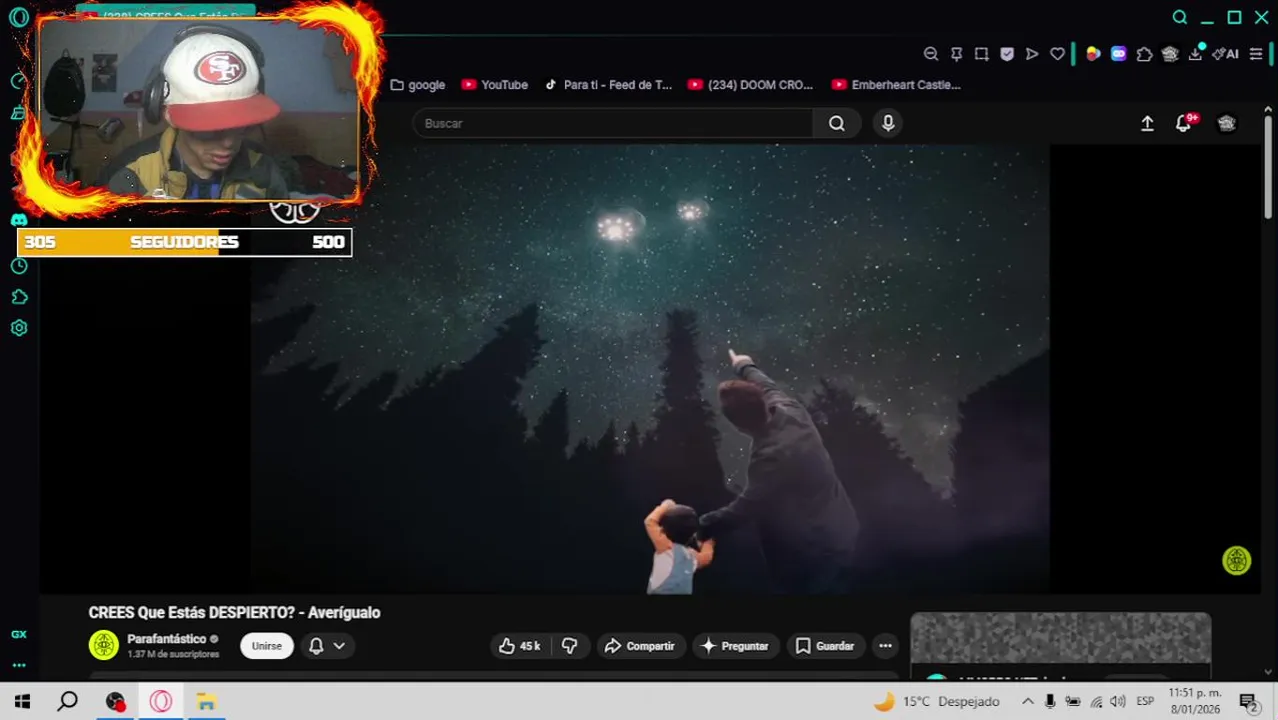The image size is (1278, 720).
Task: Open the DOOM CRO... bookmark
Action: tap(751, 85)
